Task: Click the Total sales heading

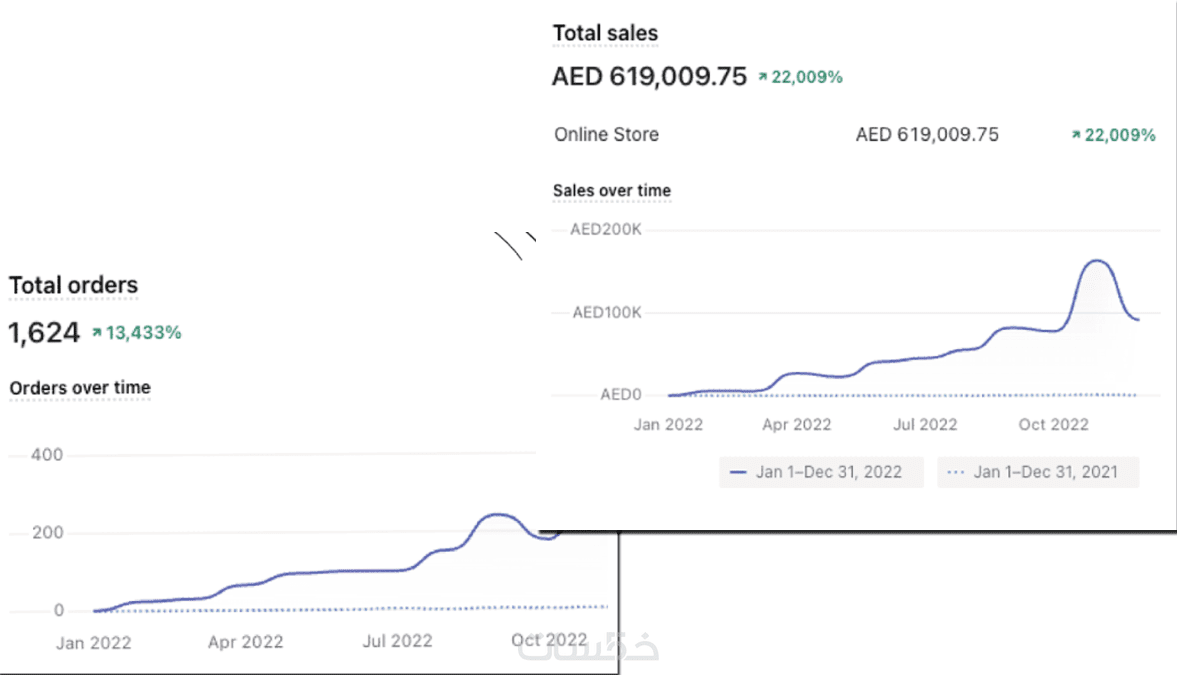Action: point(605,33)
